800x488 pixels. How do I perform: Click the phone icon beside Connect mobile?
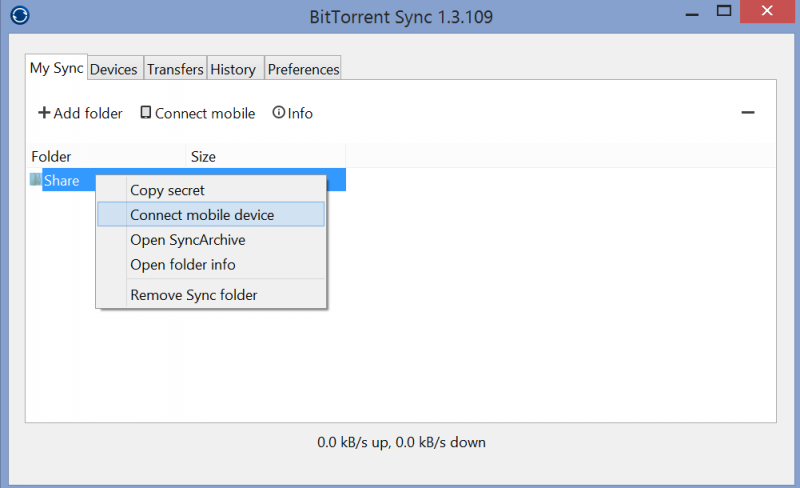click(145, 112)
